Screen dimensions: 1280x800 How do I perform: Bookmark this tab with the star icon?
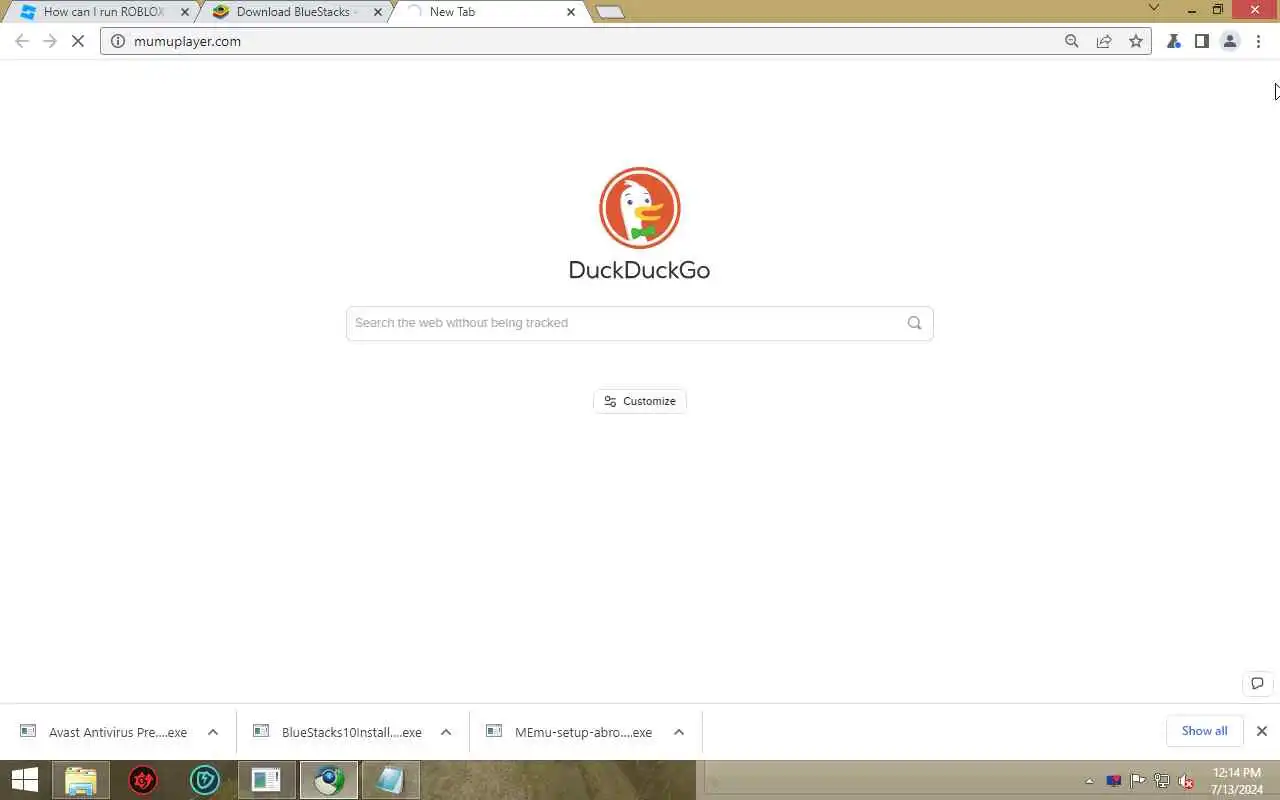click(1136, 41)
